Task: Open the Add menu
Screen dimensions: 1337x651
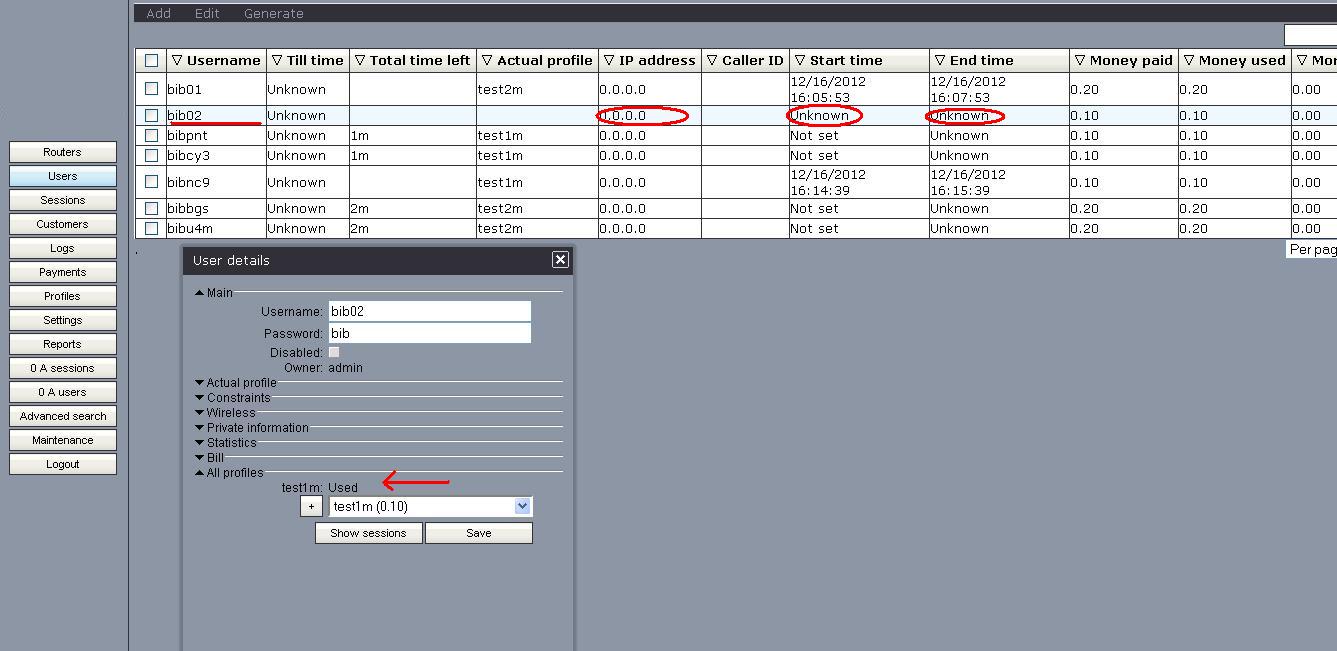Action: click(158, 13)
